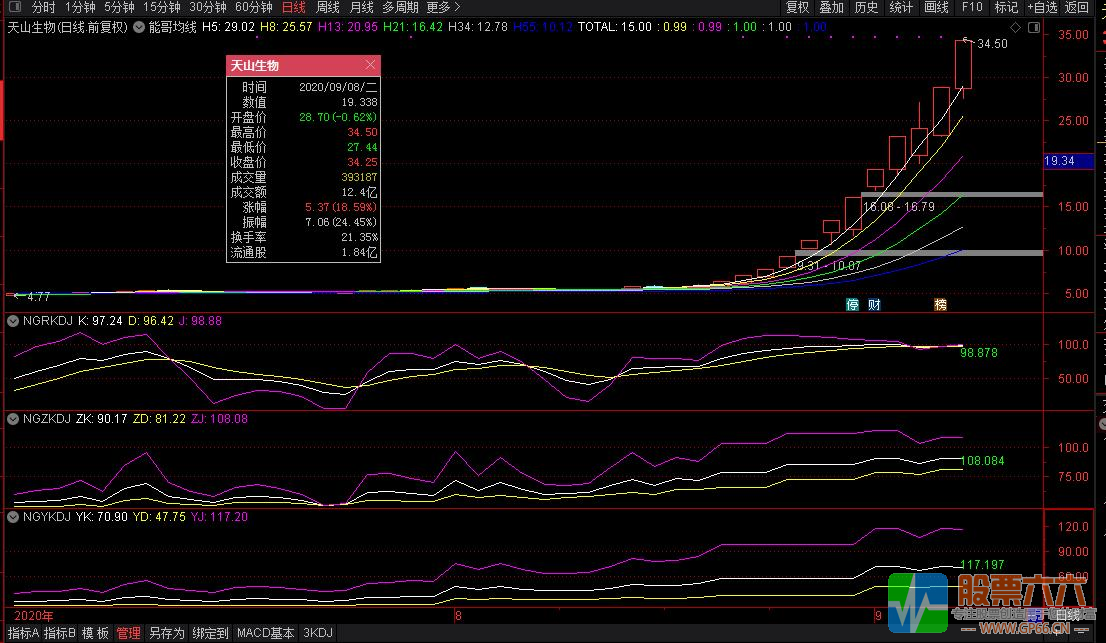Select the 30分钟 period

pyautogui.click(x=208, y=7)
